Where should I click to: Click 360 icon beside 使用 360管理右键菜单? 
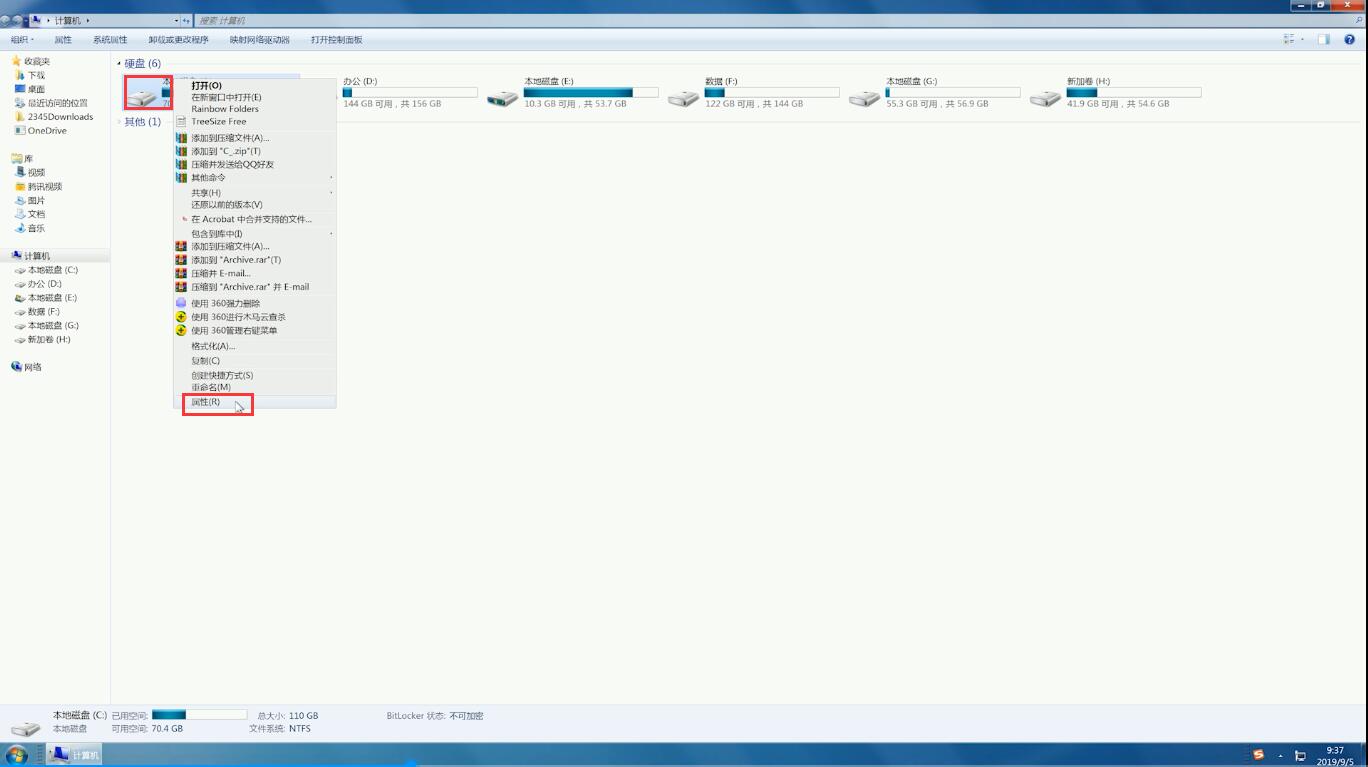(181, 330)
